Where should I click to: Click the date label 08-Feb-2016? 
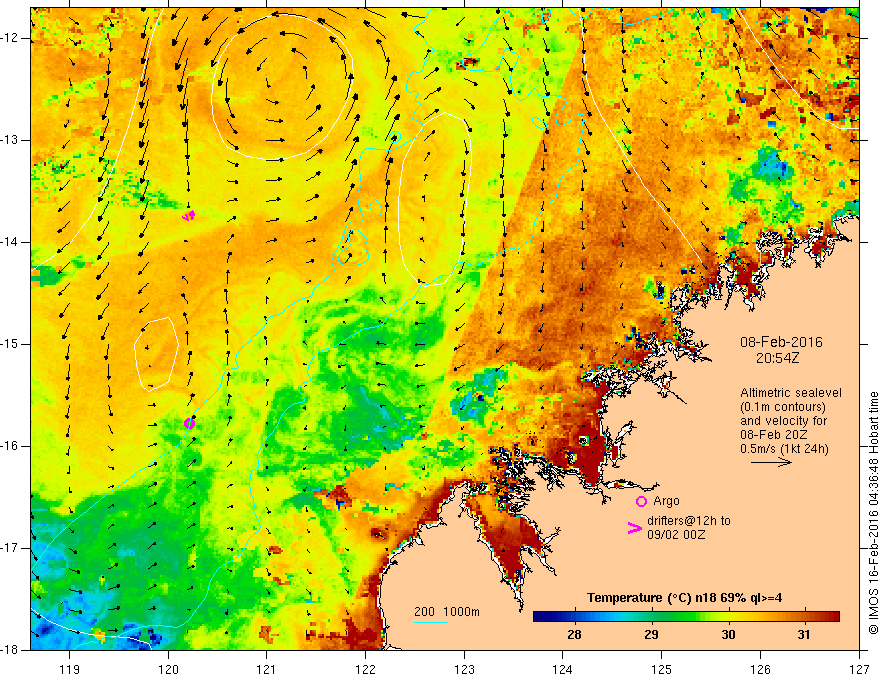(781, 342)
